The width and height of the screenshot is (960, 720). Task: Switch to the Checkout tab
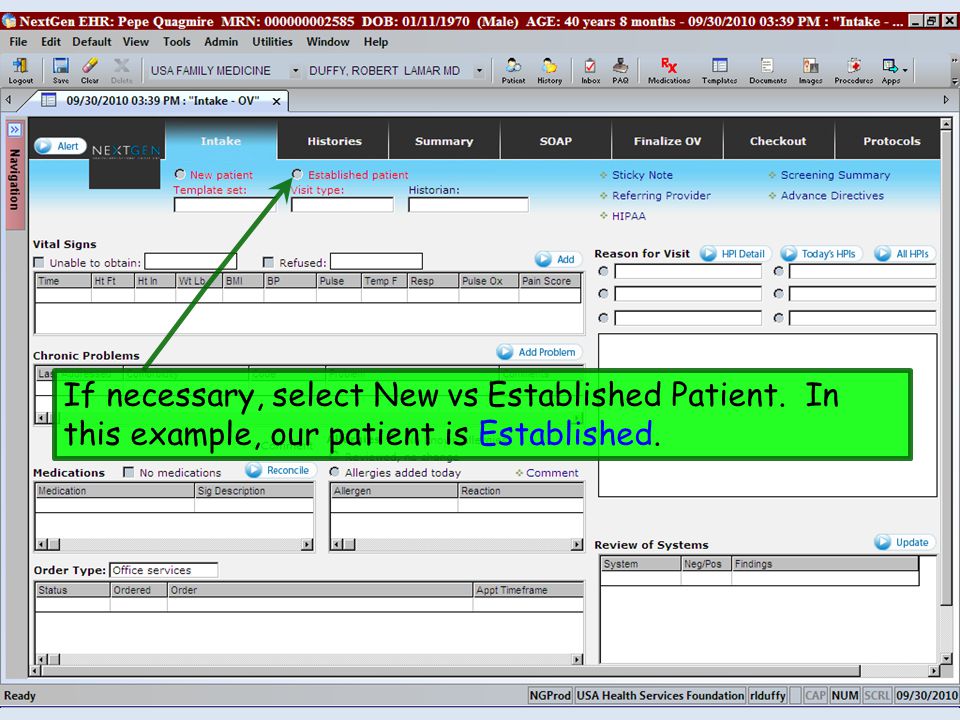778,141
